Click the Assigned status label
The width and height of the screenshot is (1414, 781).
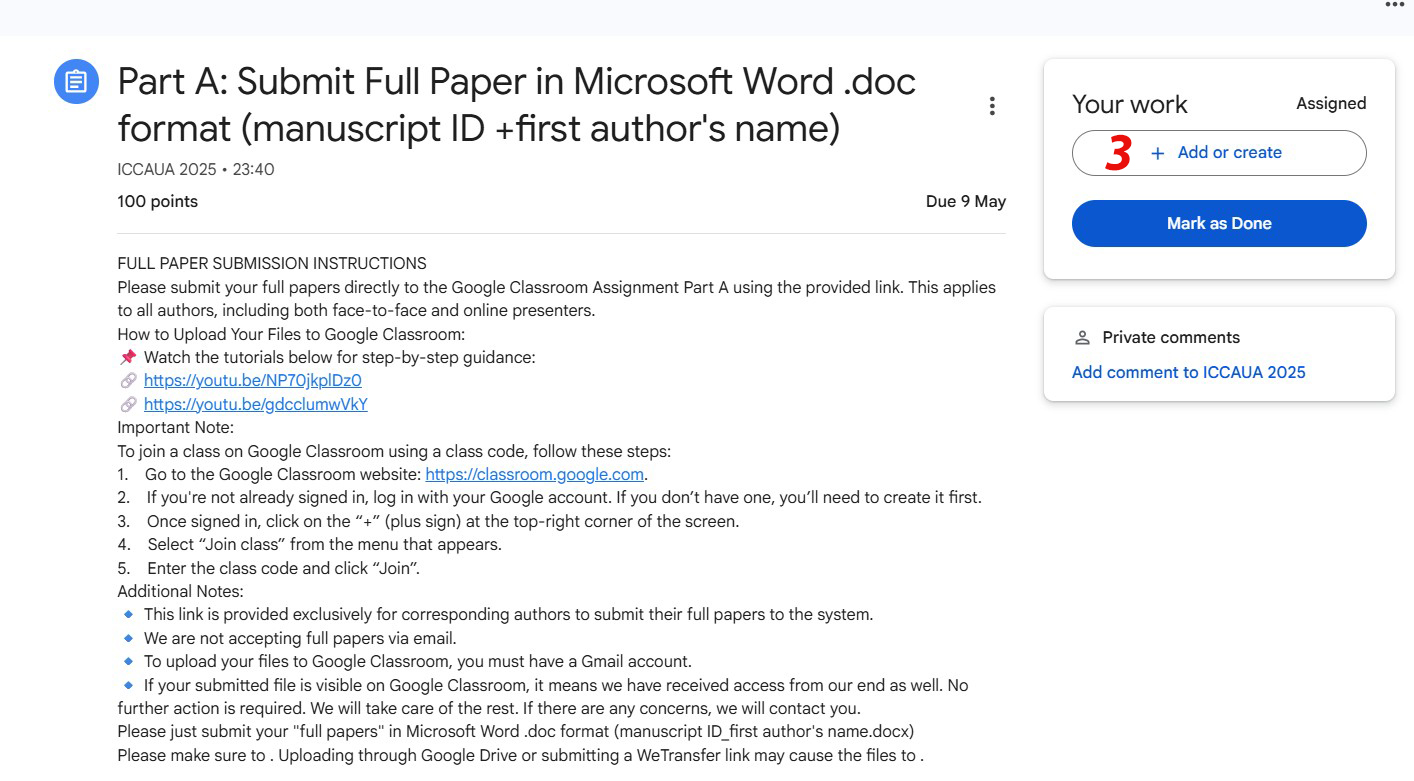1330,104
